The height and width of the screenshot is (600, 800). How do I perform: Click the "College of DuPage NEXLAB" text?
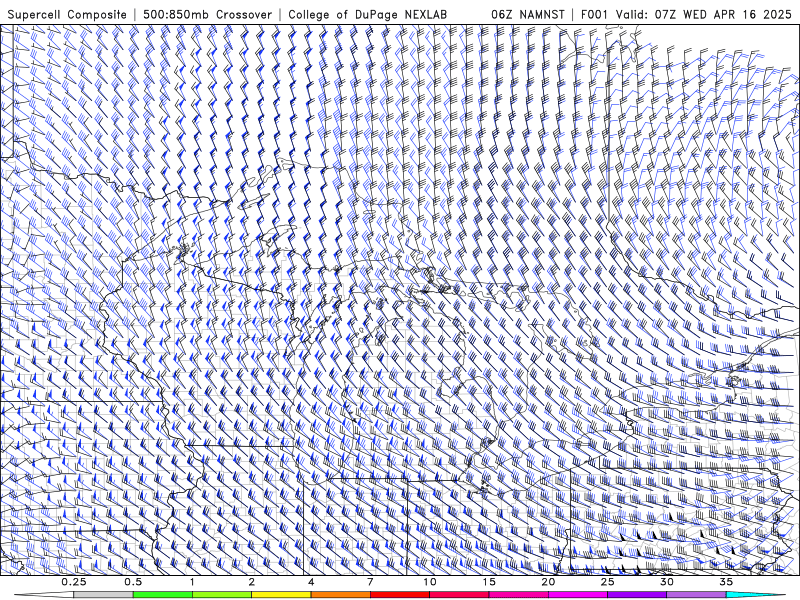(368, 14)
